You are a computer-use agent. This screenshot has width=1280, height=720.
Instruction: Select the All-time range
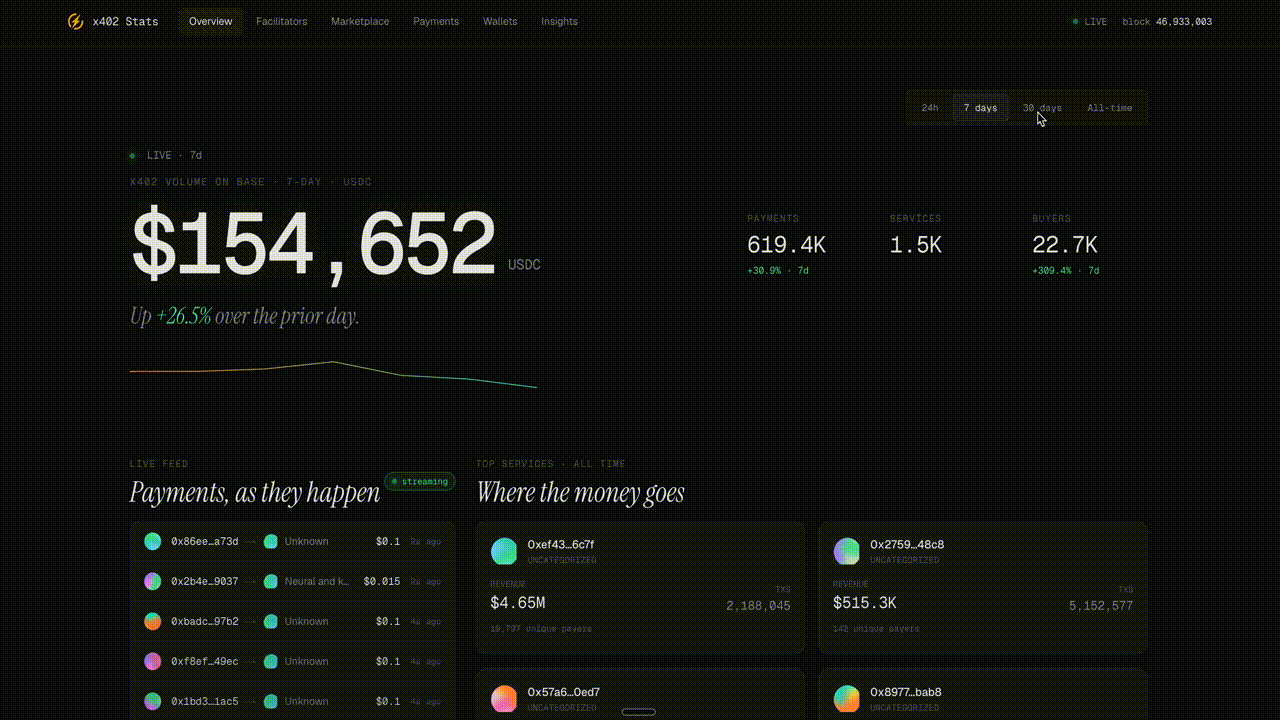click(x=1110, y=108)
